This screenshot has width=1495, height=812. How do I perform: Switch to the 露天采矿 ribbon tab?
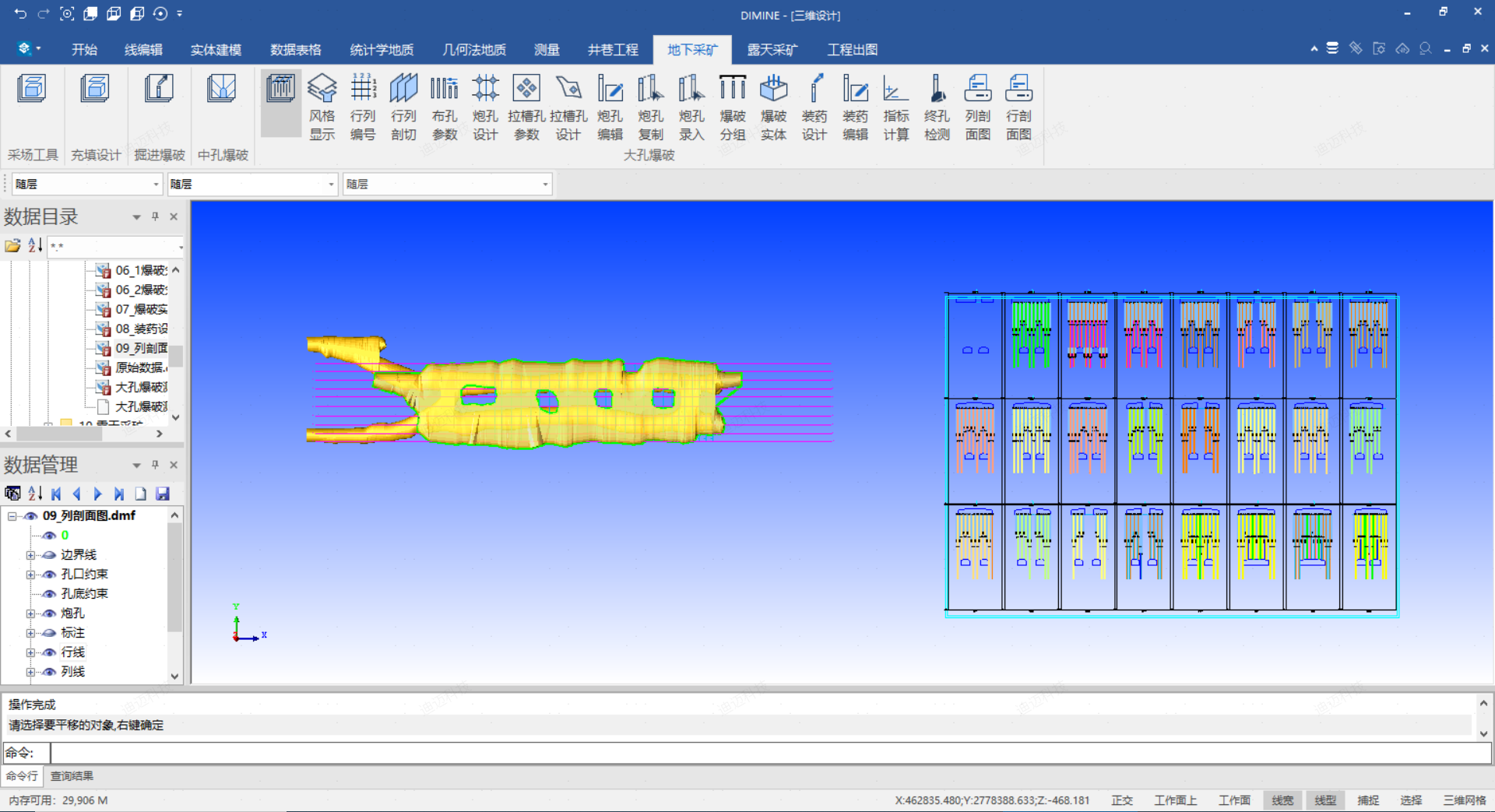pos(772,50)
